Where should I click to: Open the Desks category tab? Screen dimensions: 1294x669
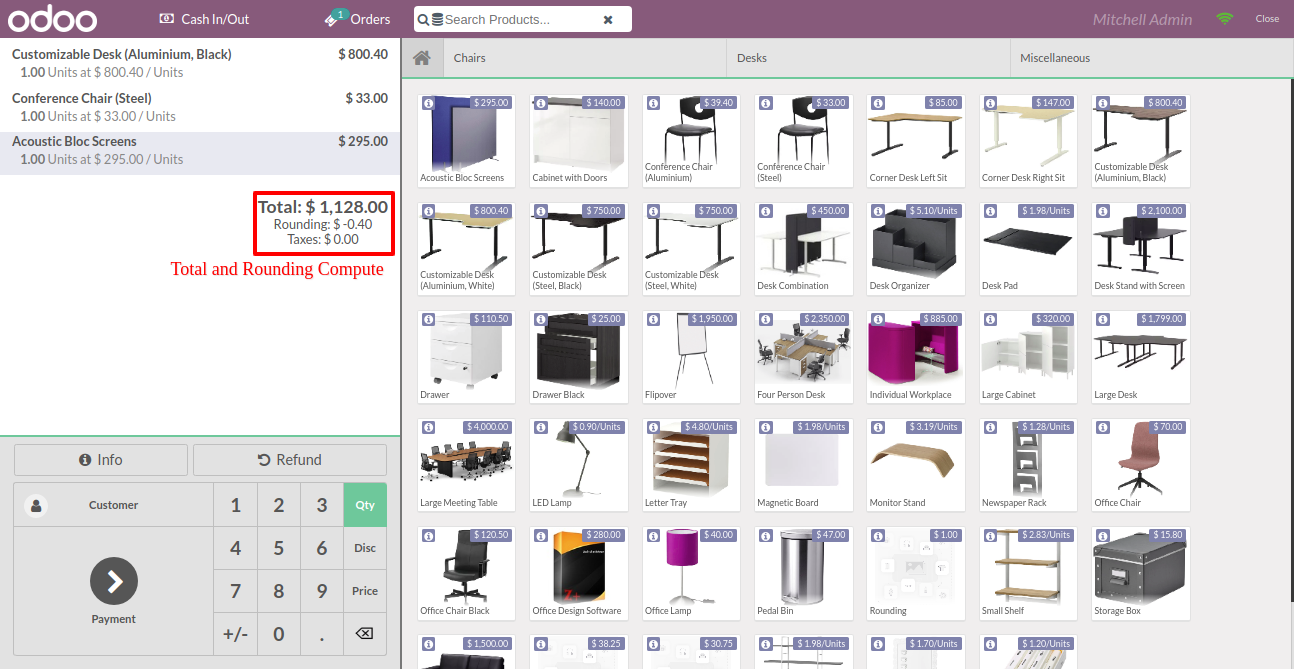coord(868,58)
